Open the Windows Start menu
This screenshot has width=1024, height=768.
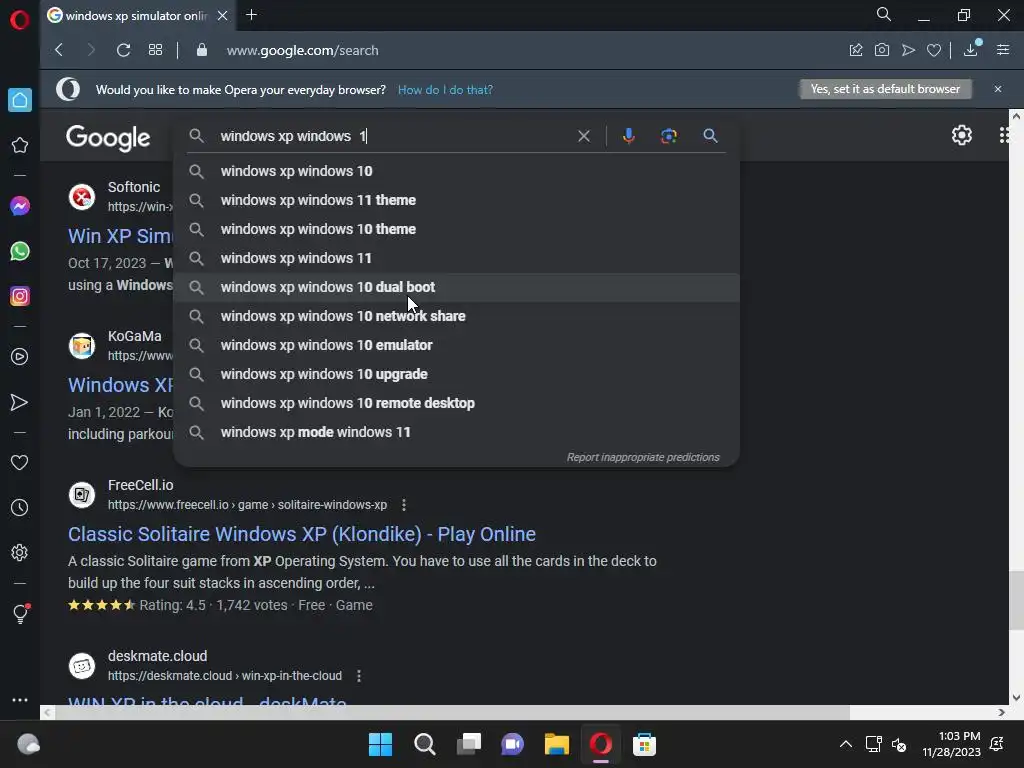pos(380,744)
